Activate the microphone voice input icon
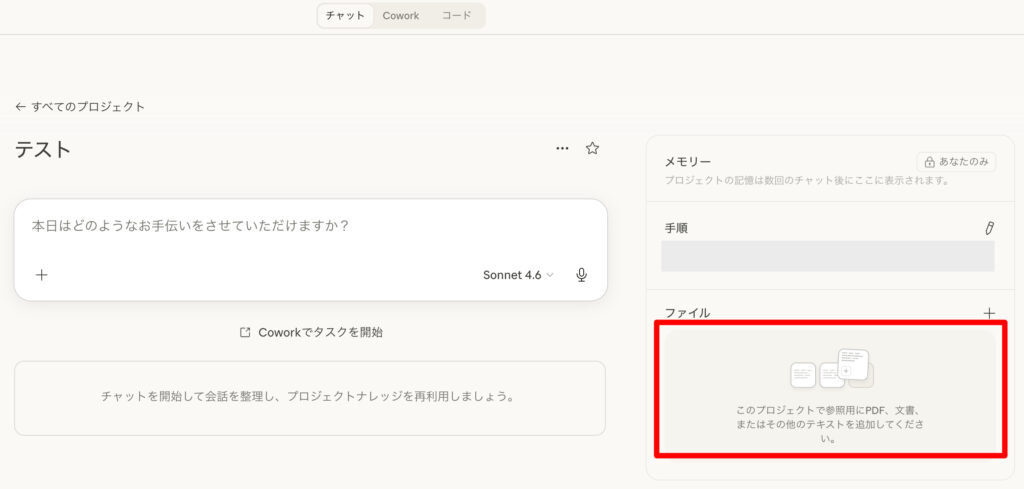 (x=581, y=275)
